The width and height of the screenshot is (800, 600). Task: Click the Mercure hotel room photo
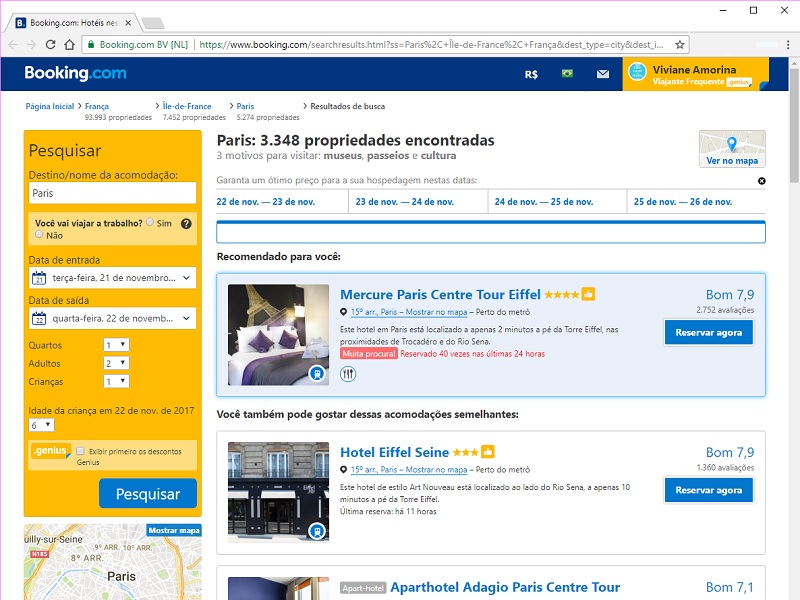(279, 335)
